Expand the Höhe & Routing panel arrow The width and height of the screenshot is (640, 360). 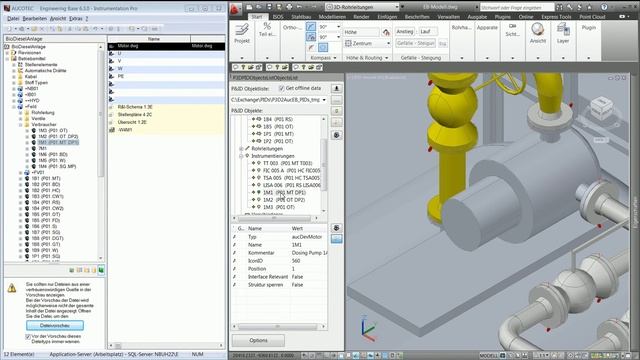tap(387, 58)
